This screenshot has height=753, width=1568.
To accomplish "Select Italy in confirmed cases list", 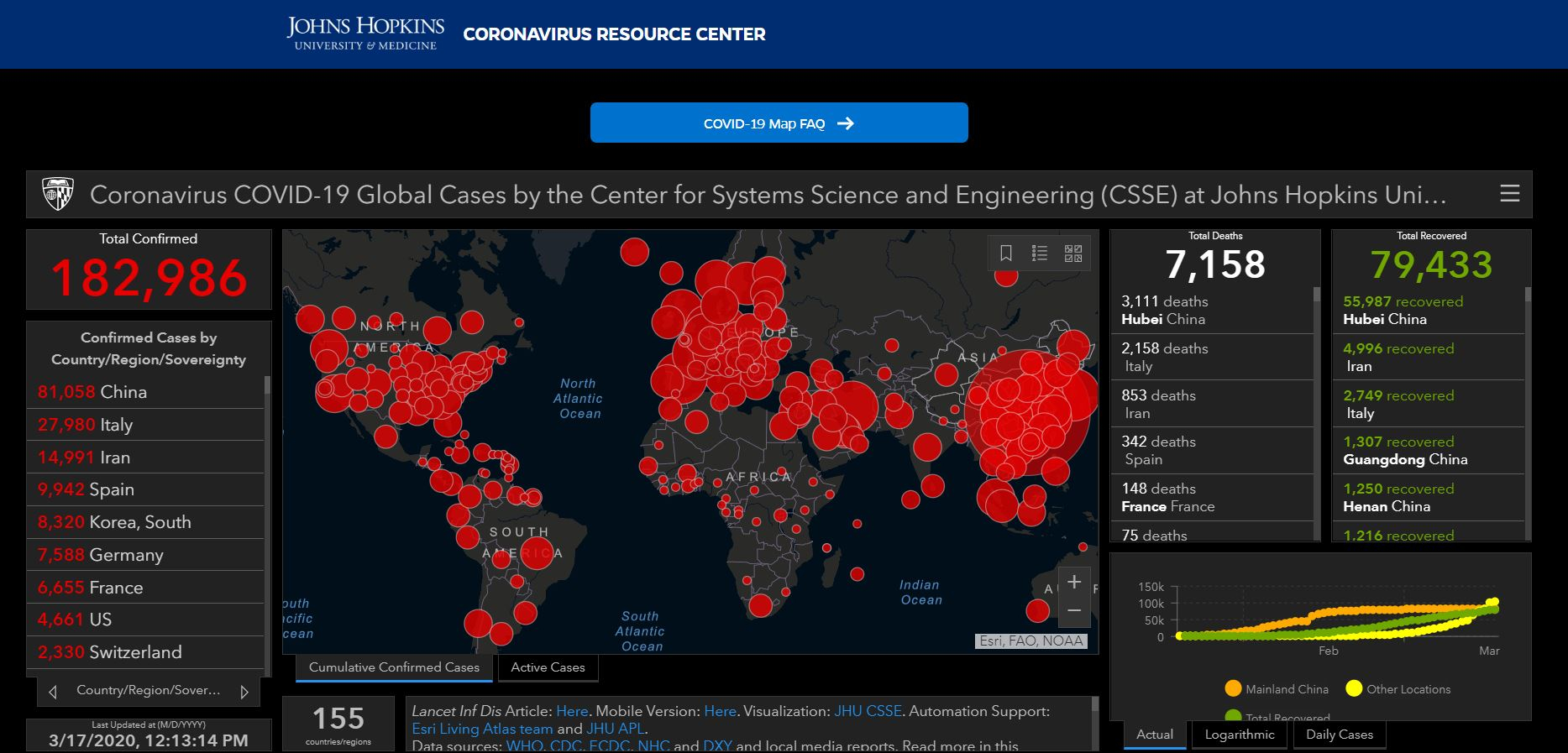I will pos(116,425).
